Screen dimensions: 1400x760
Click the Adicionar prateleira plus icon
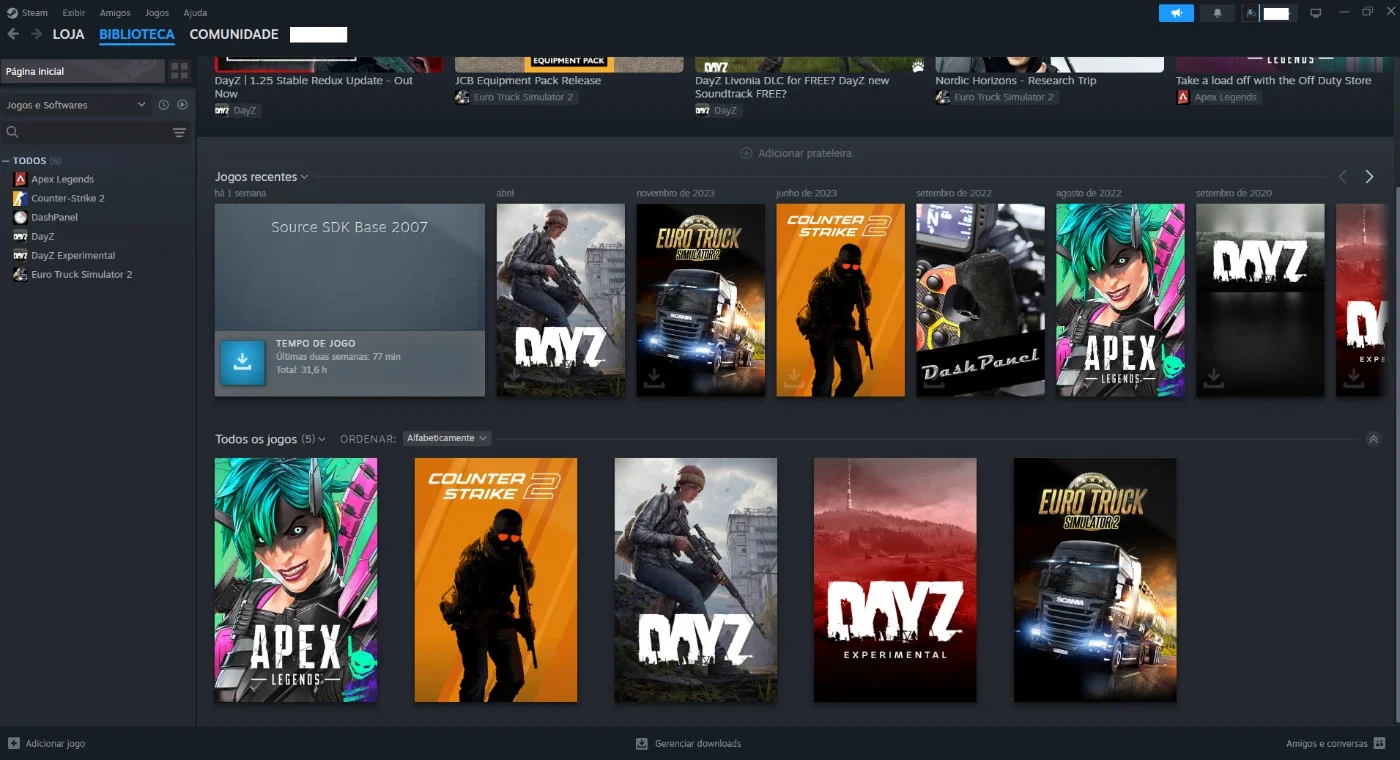pyautogui.click(x=746, y=153)
